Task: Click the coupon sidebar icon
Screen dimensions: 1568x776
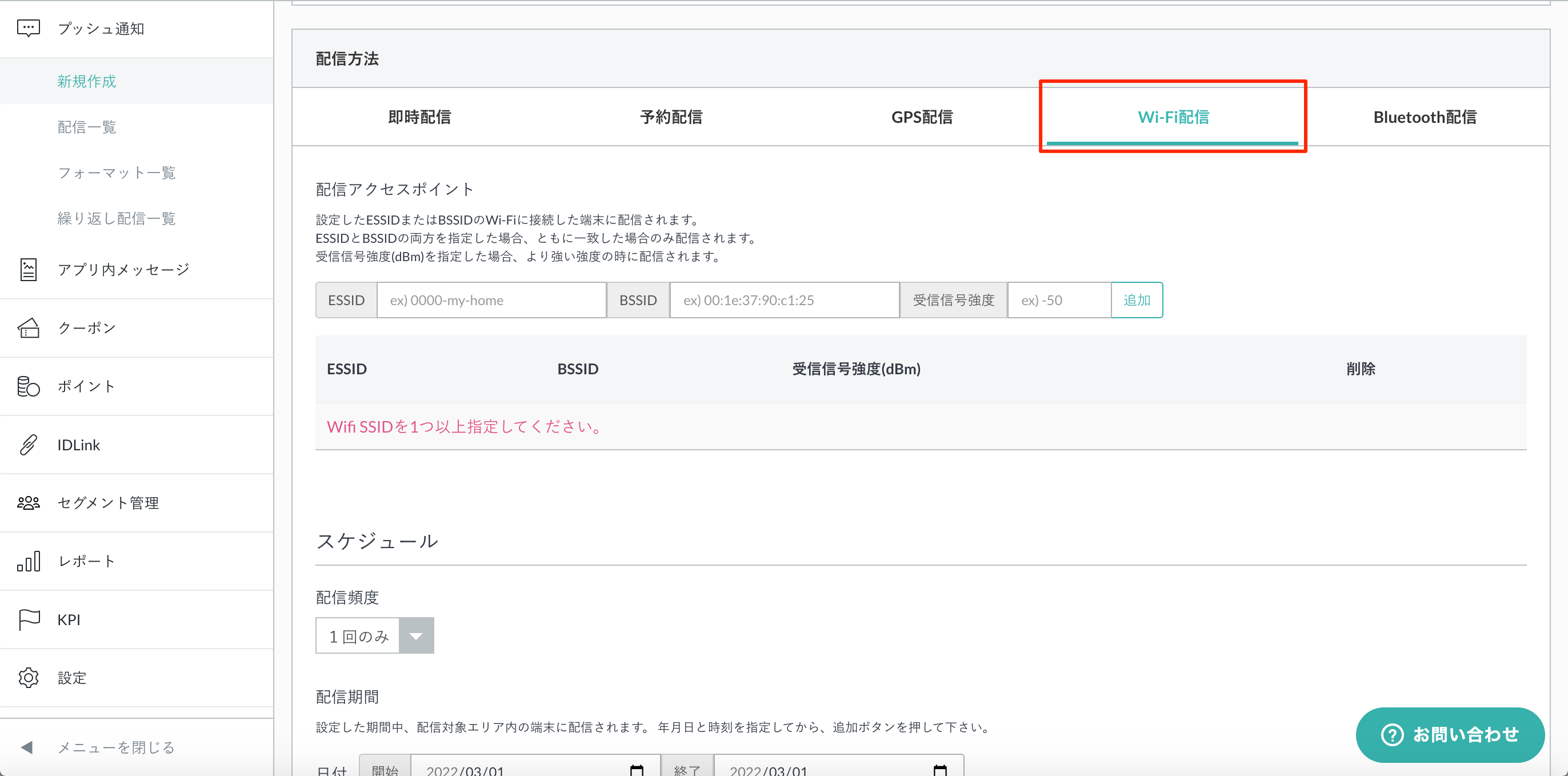Action: point(28,327)
